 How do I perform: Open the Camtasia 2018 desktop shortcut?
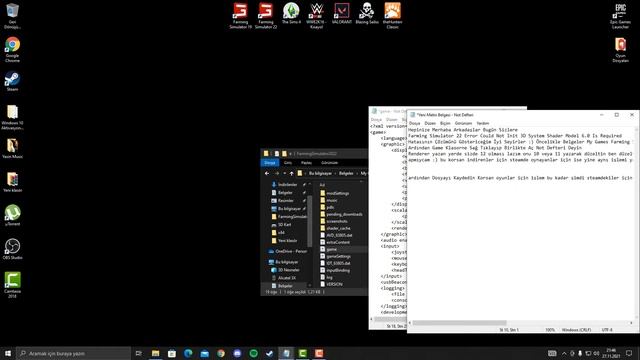12,285
